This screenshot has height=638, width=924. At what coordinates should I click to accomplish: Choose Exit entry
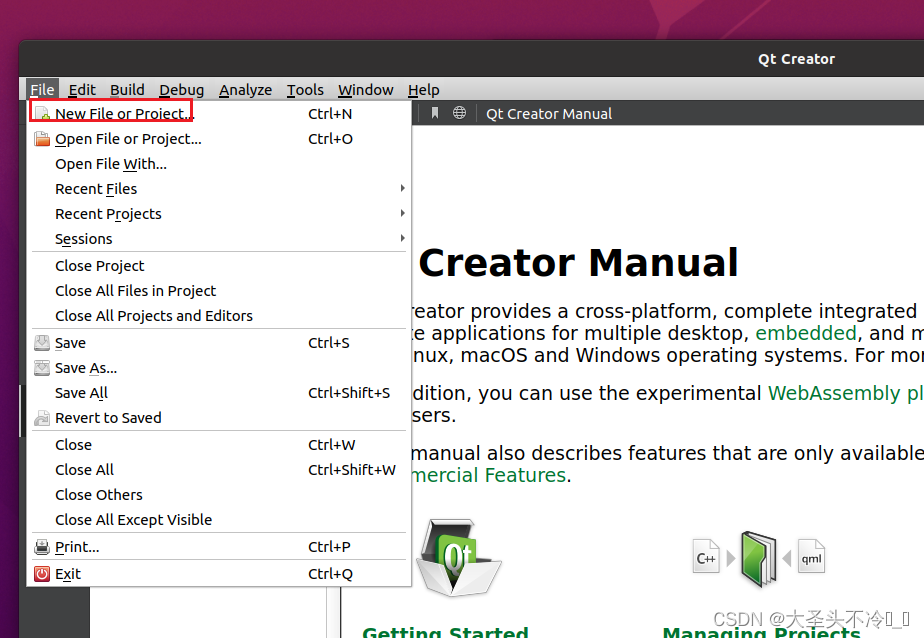tap(219, 574)
